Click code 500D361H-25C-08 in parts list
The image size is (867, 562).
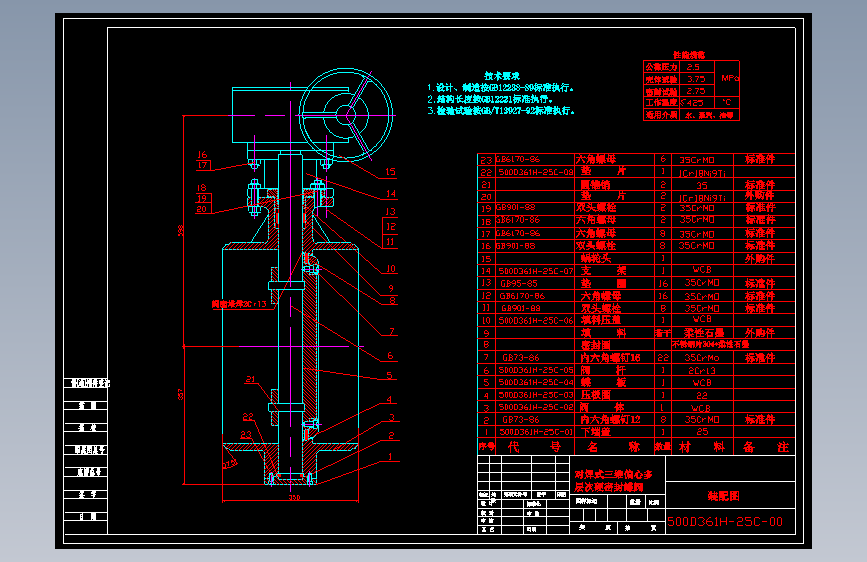536,172
